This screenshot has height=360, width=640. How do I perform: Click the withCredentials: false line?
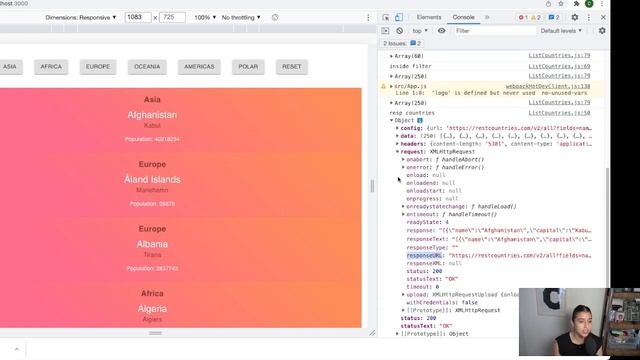[x=442, y=302]
